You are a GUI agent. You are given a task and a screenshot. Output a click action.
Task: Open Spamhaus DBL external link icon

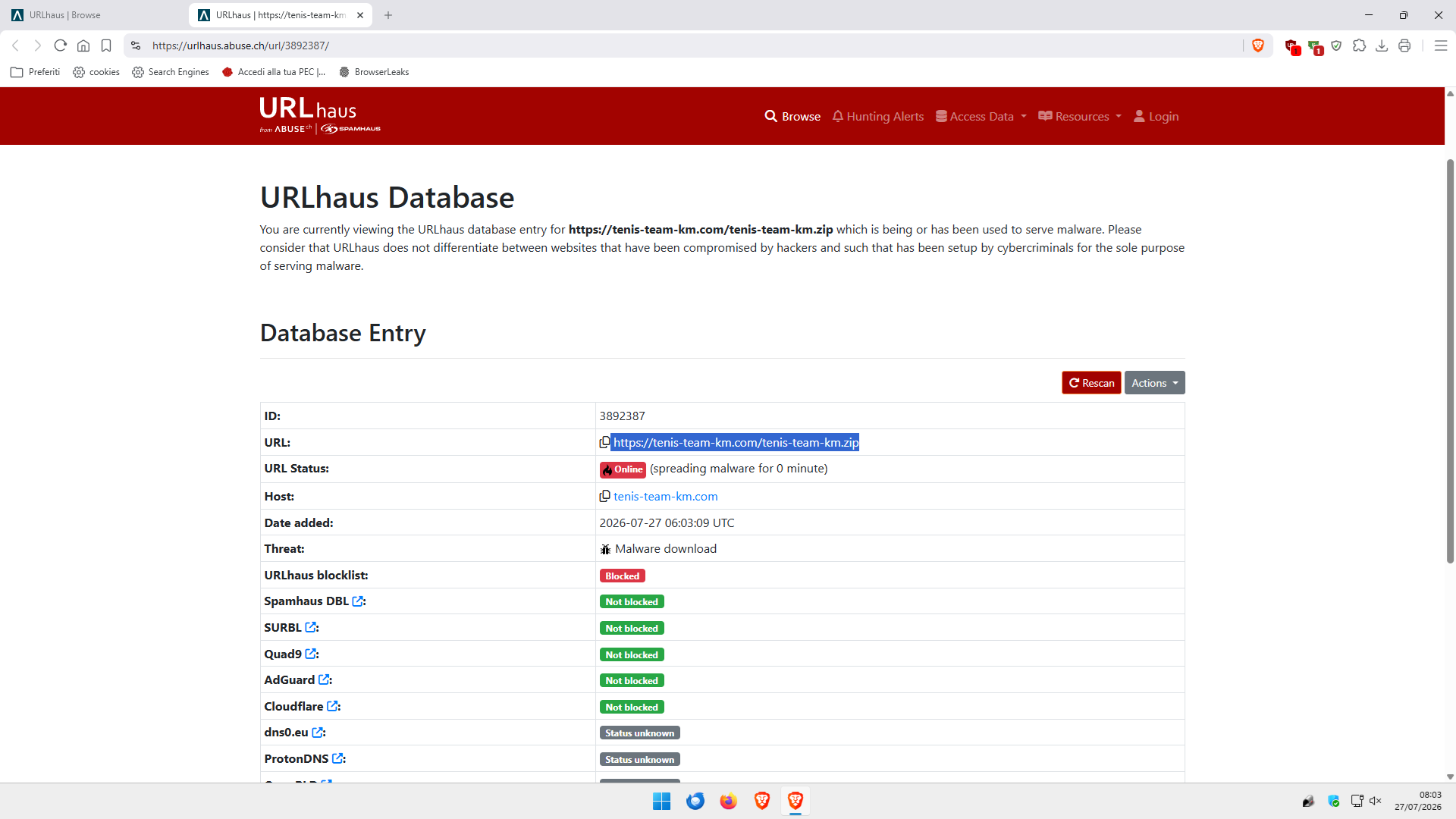click(x=358, y=601)
